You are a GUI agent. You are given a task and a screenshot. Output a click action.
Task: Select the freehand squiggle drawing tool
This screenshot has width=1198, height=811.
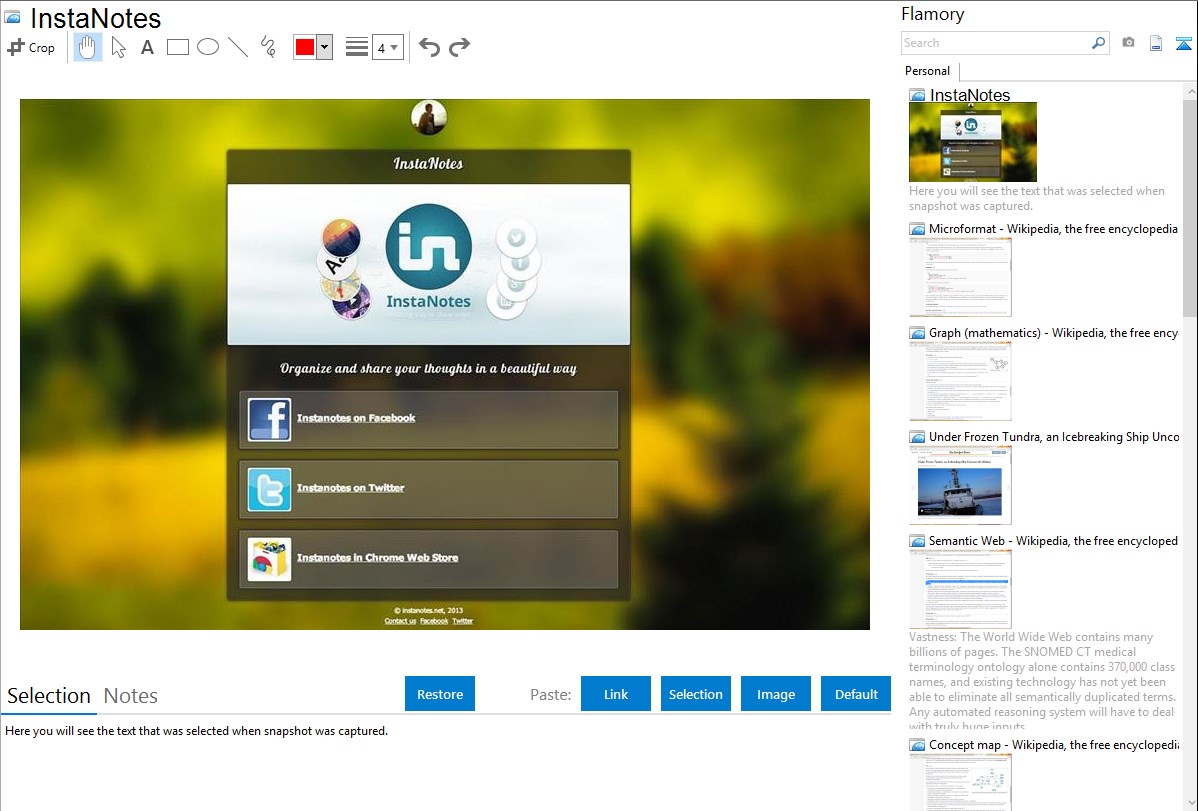[268, 47]
